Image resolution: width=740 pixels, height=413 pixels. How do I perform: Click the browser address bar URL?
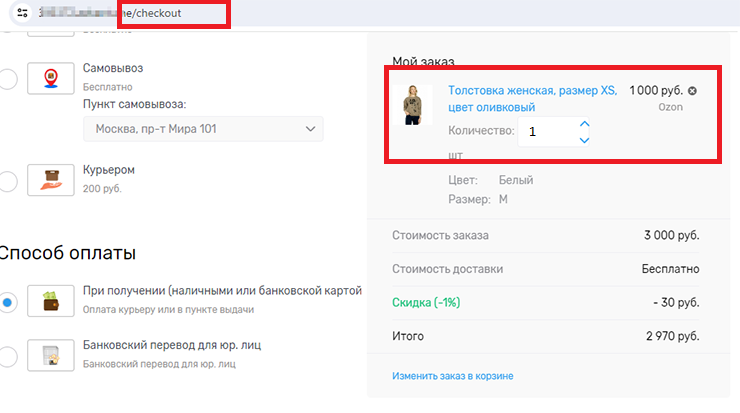(x=150, y=15)
